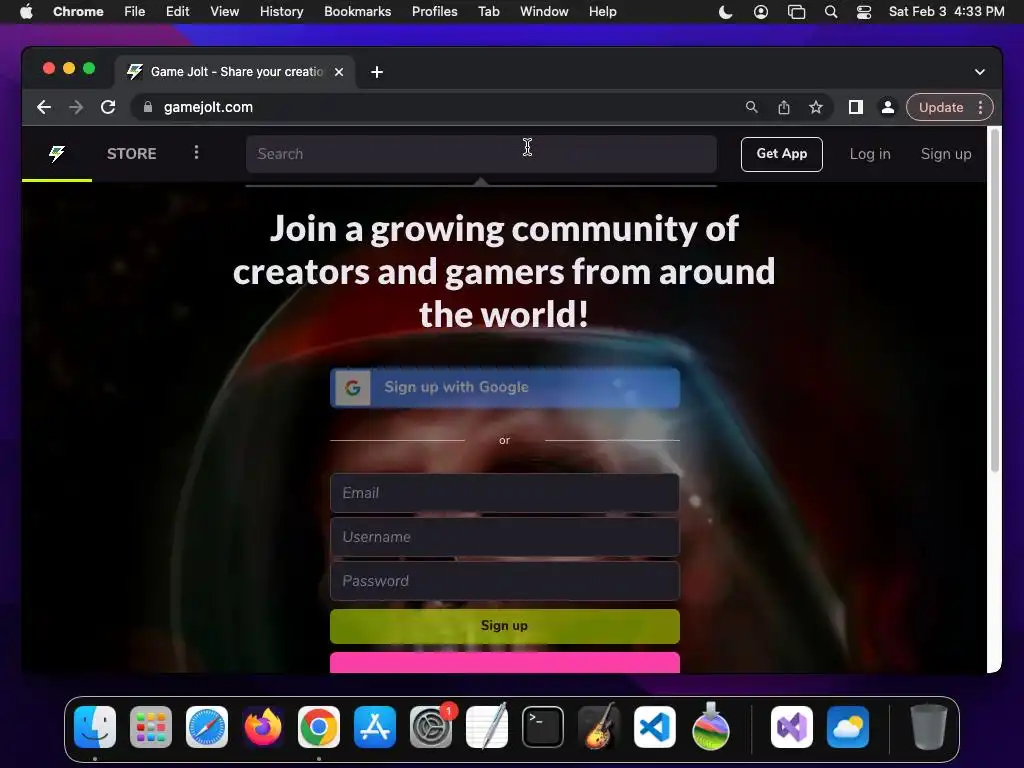Focus the Game Jolt Search field
This screenshot has width=1024, height=768.
coord(481,154)
